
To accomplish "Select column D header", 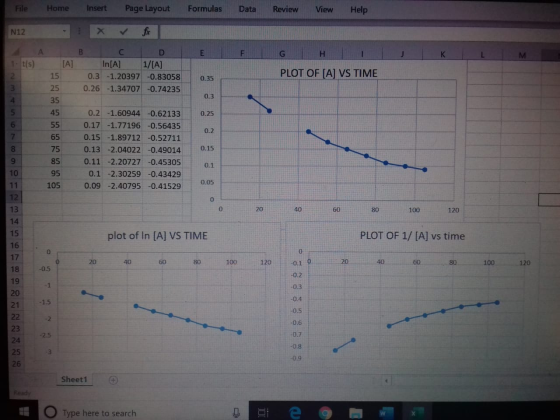I will click(x=161, y=53).
